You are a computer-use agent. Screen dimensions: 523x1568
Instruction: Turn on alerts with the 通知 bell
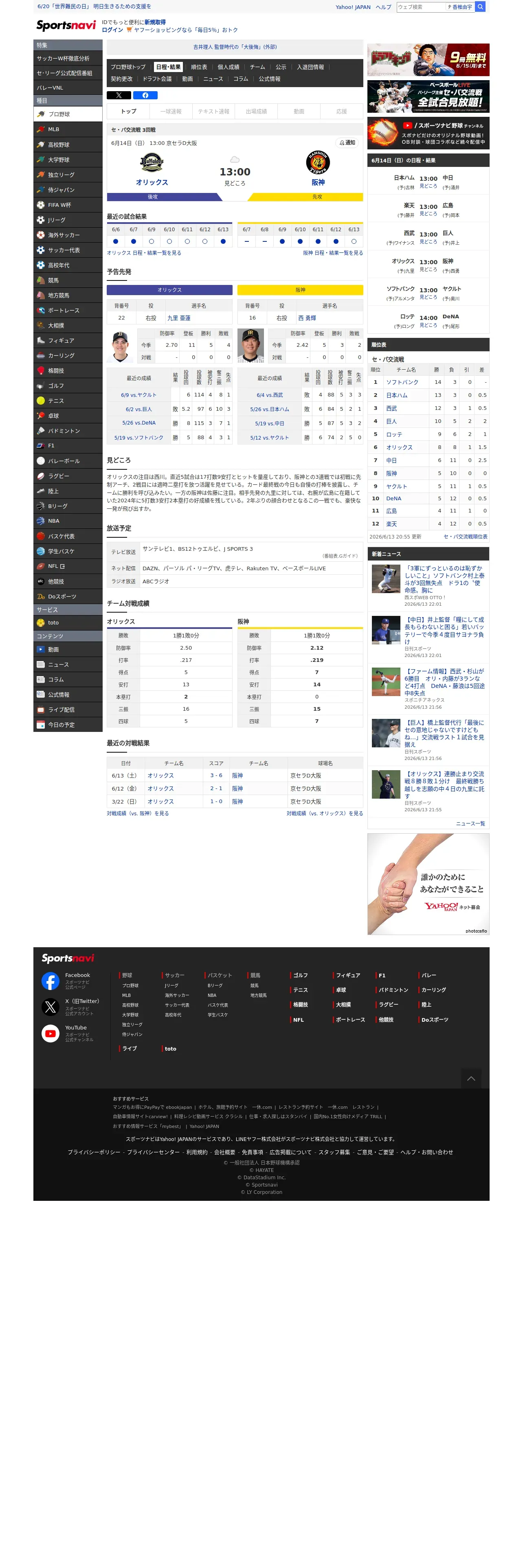347,142
